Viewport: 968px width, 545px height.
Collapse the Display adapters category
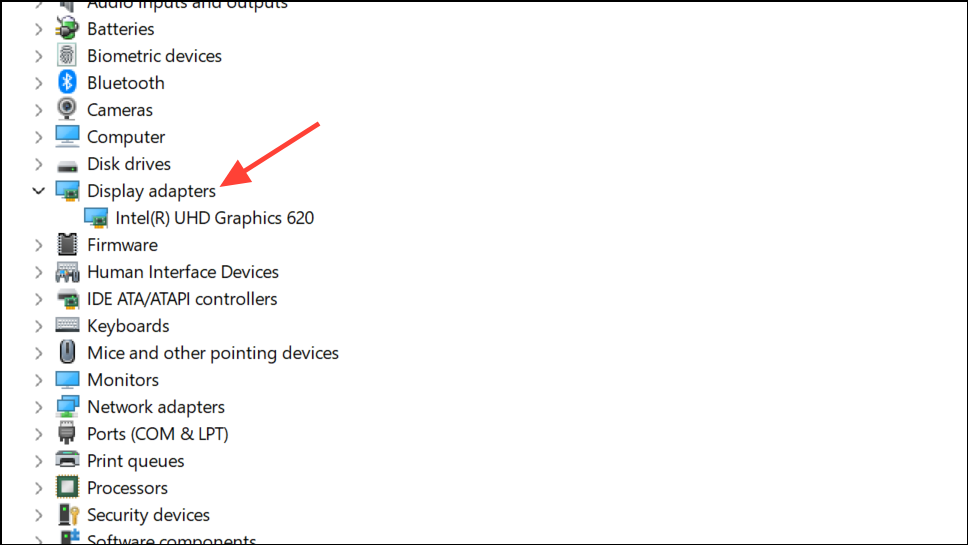tap(38, 191)
